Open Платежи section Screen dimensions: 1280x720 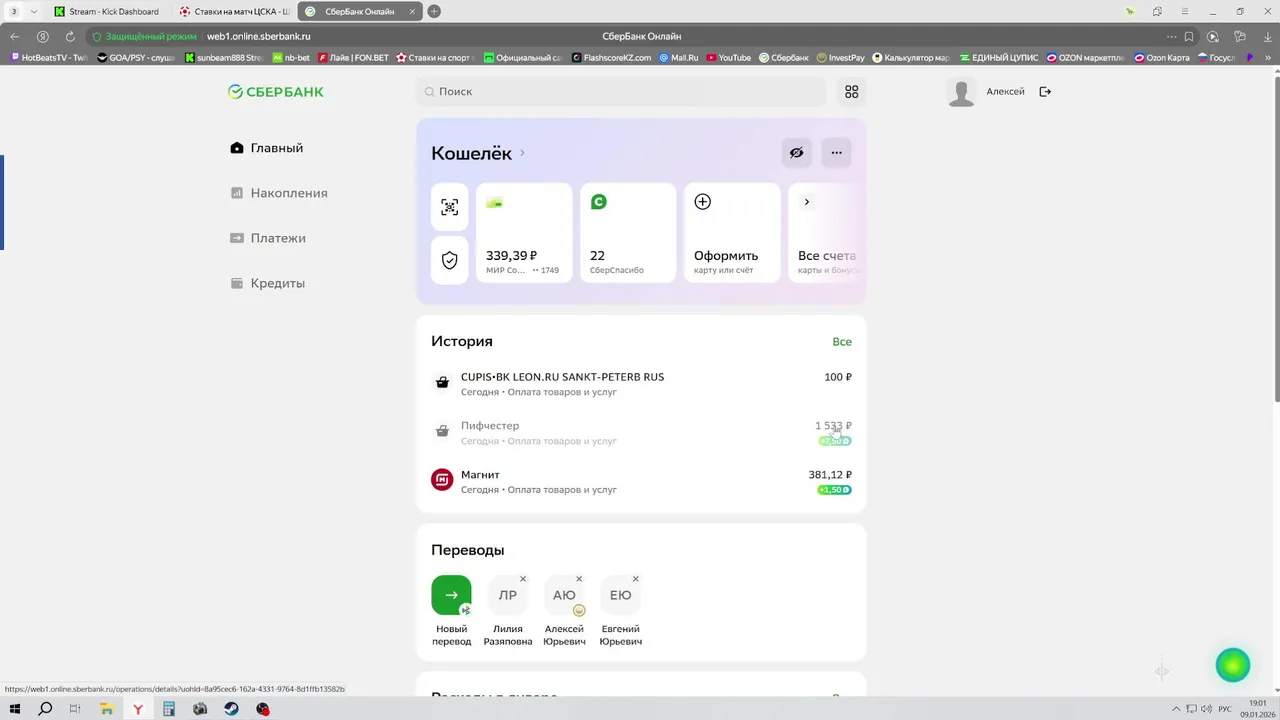[268, 238]
